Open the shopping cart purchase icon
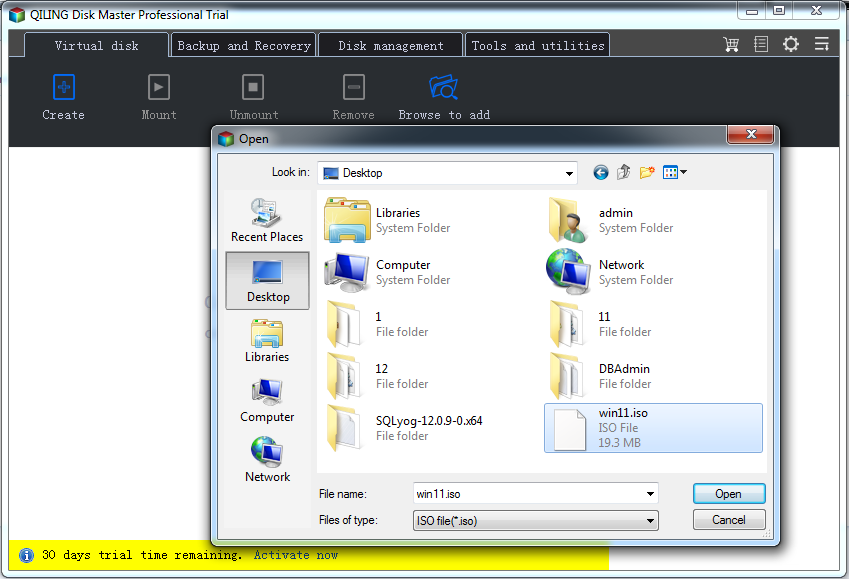This screenshot has height=579, width=849. [x=732, y=44]
